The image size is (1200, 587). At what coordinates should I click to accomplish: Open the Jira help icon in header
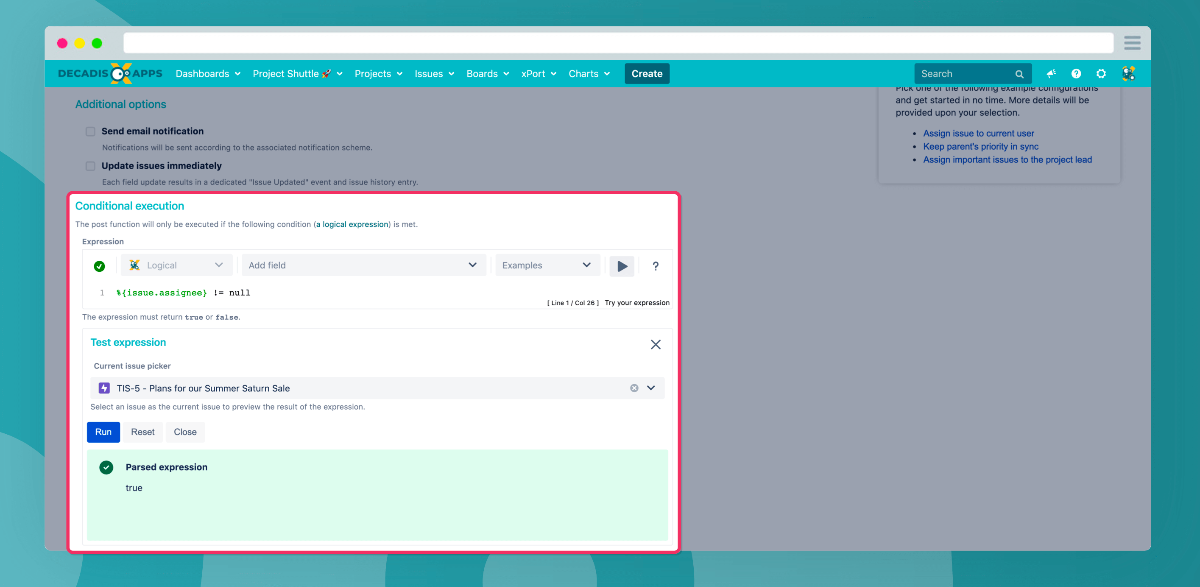coord(1076,74)
